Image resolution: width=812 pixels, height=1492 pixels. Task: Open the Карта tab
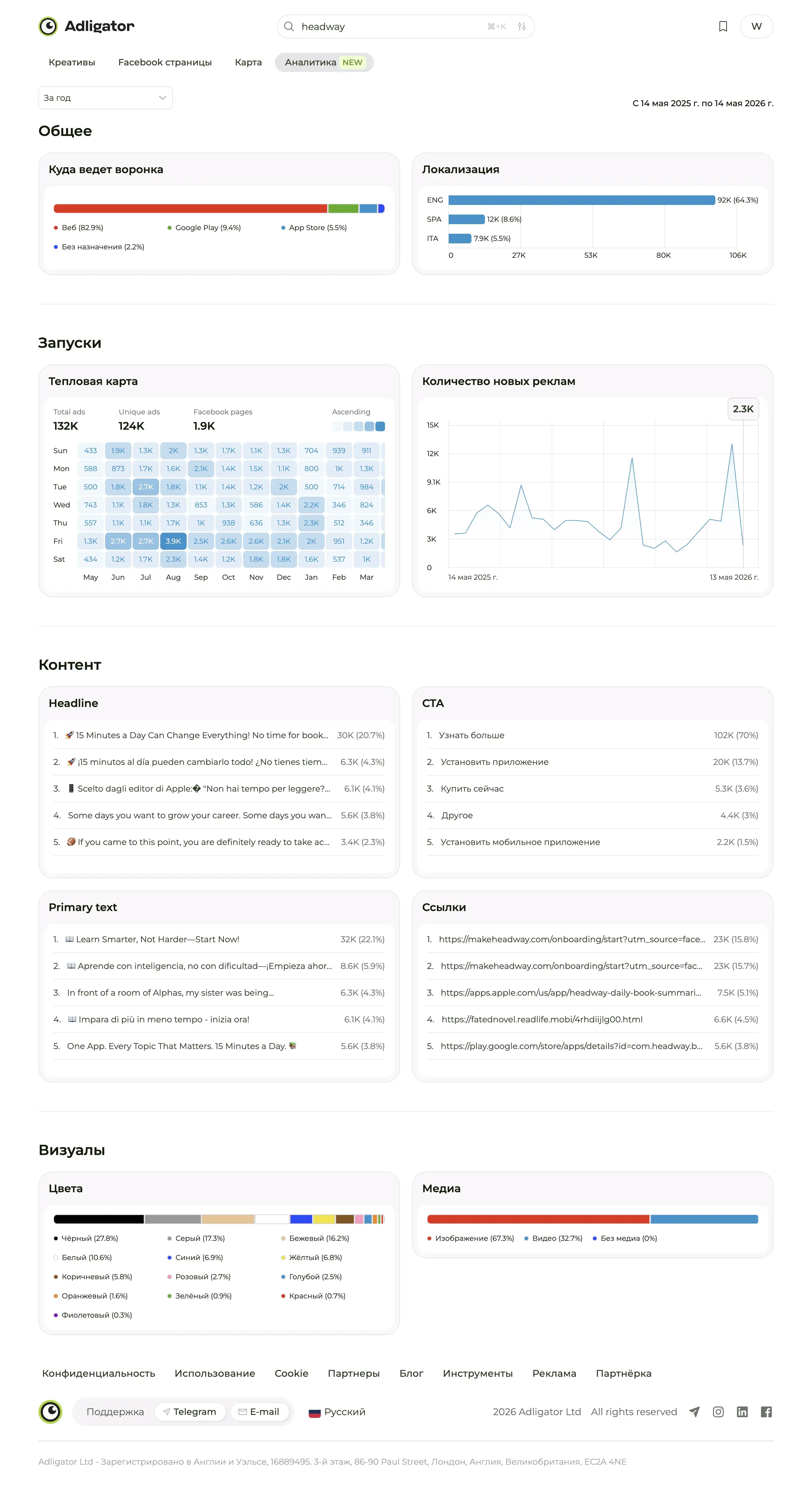(248, 62)
